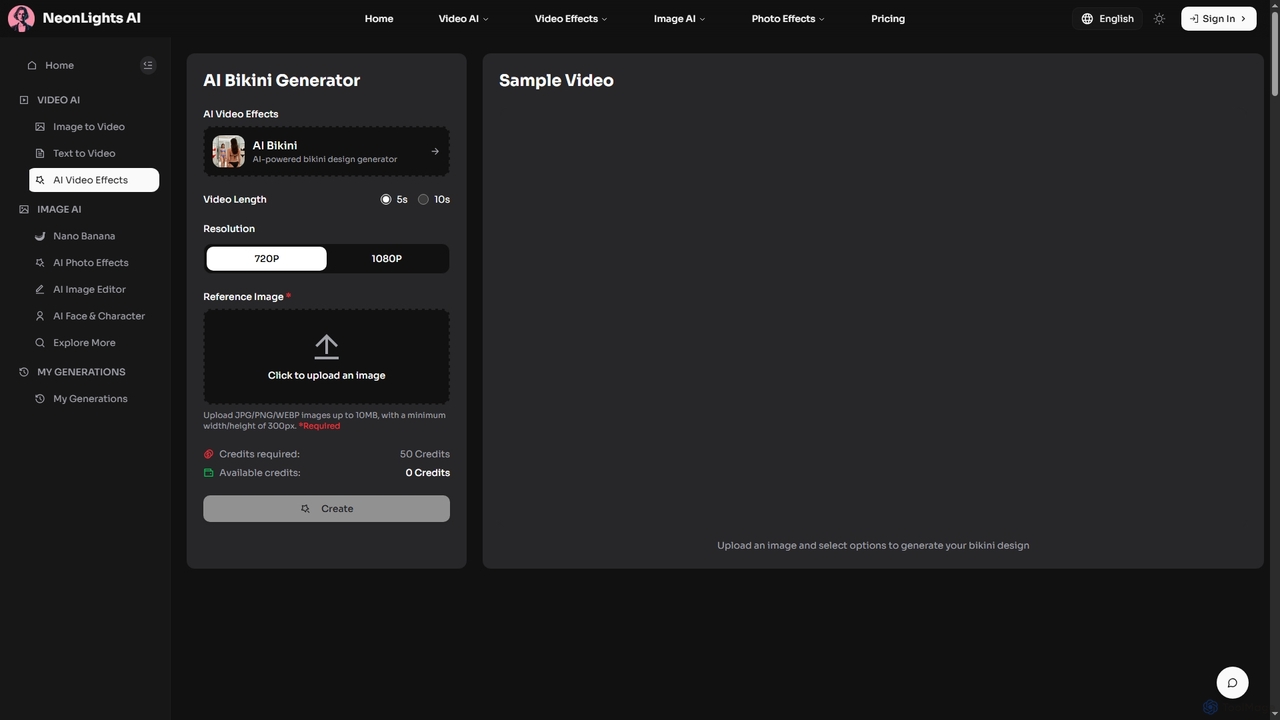The image size is (1280, 720).
Task: Collapse the sidebar with the toggle icon
Action: pyautogui.click(x=148, y=65)
